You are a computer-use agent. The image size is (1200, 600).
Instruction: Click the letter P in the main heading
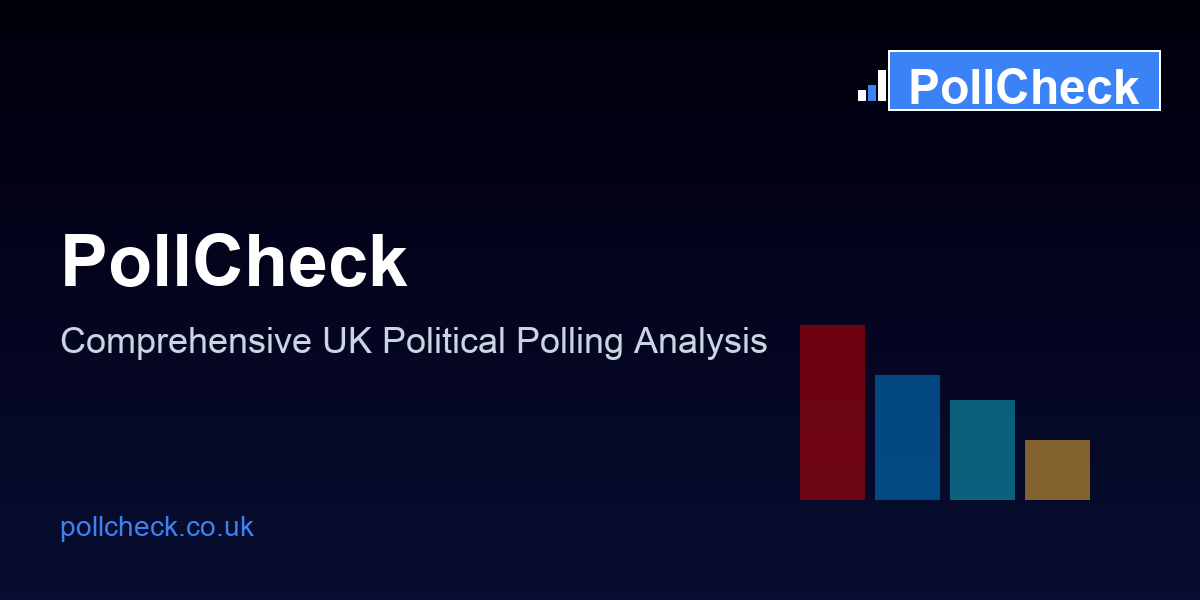[83, 262]
